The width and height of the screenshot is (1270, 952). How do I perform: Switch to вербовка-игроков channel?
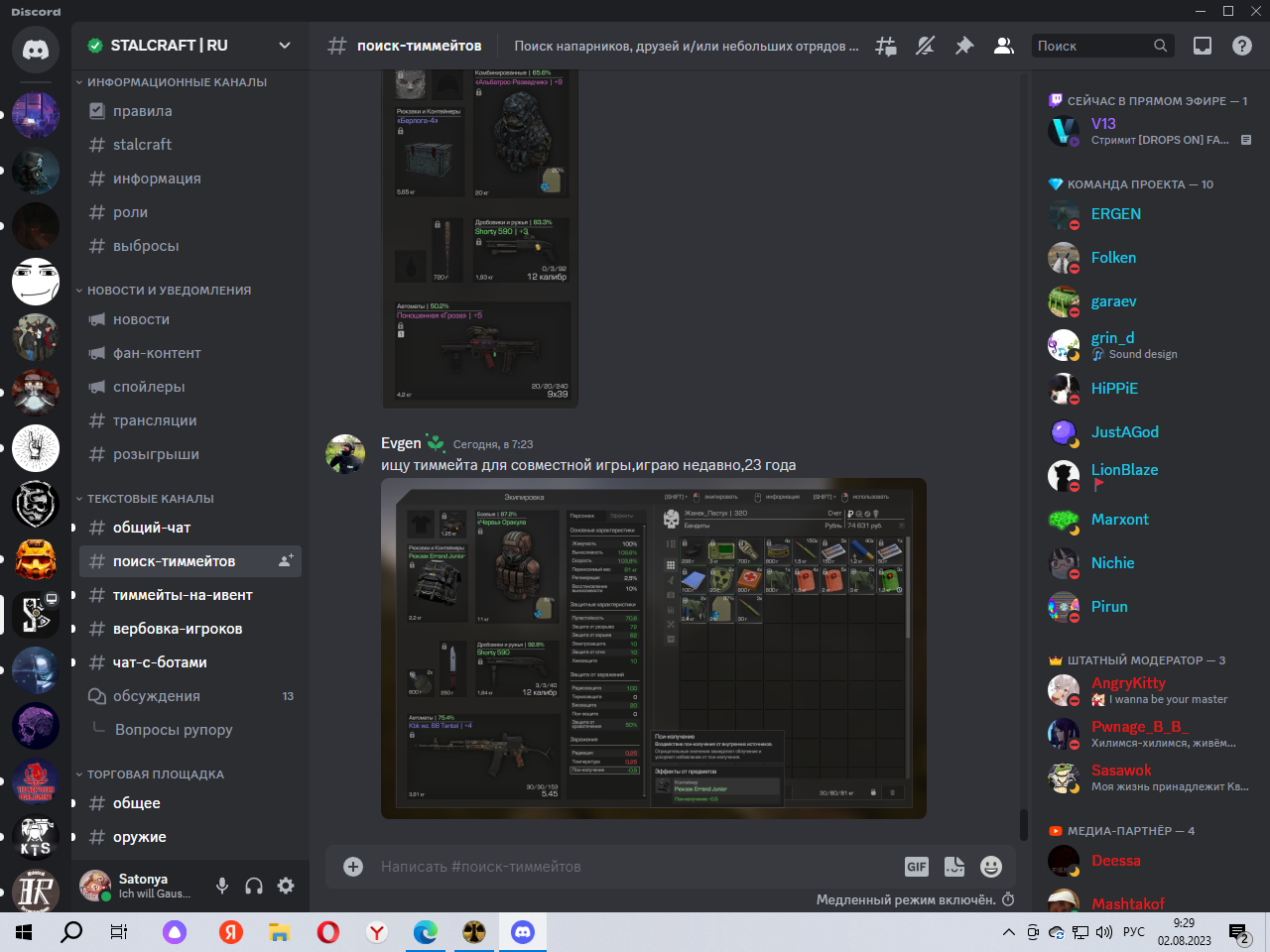click(x=190, y=629)
